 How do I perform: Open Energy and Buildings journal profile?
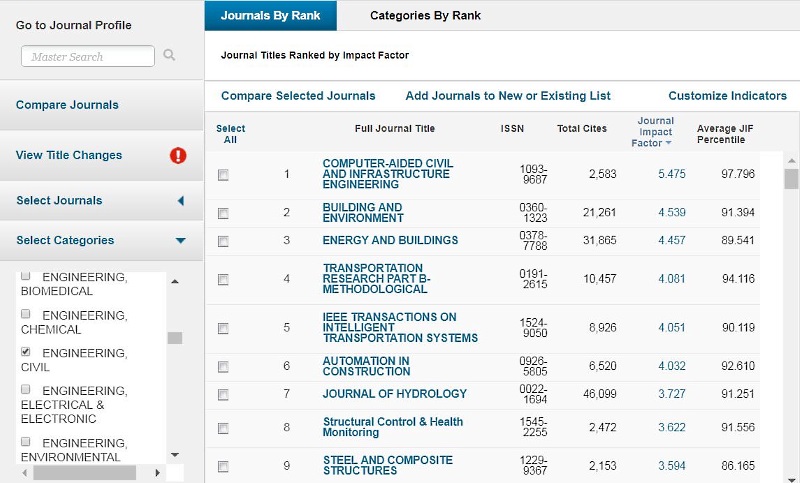point(390,240)
